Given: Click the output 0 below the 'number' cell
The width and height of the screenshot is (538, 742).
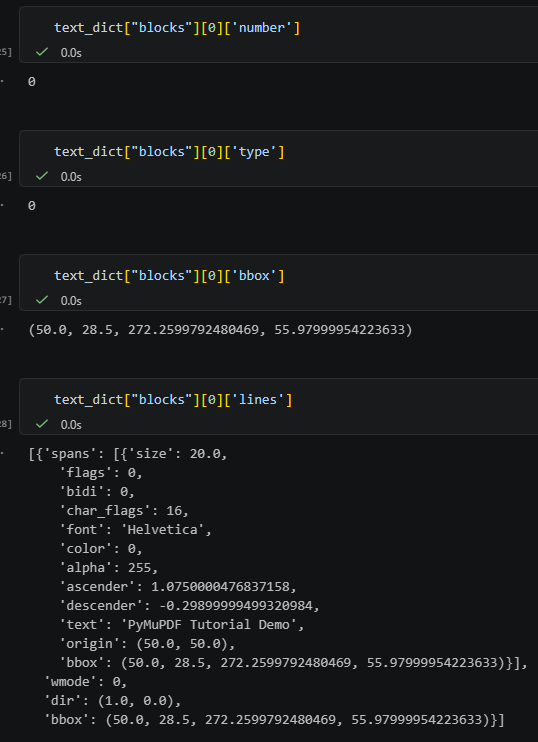Looking at the screenshot, I should [32, 82].
